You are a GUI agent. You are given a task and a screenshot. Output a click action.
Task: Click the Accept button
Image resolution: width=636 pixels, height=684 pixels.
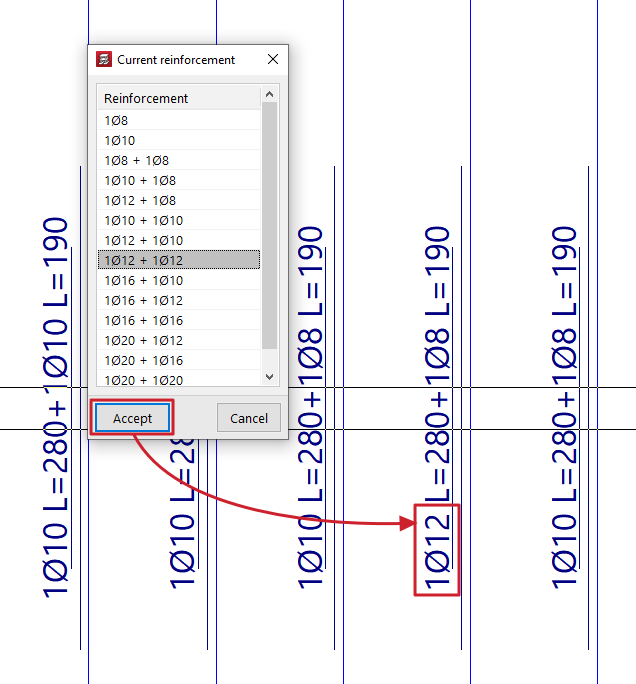132,418
